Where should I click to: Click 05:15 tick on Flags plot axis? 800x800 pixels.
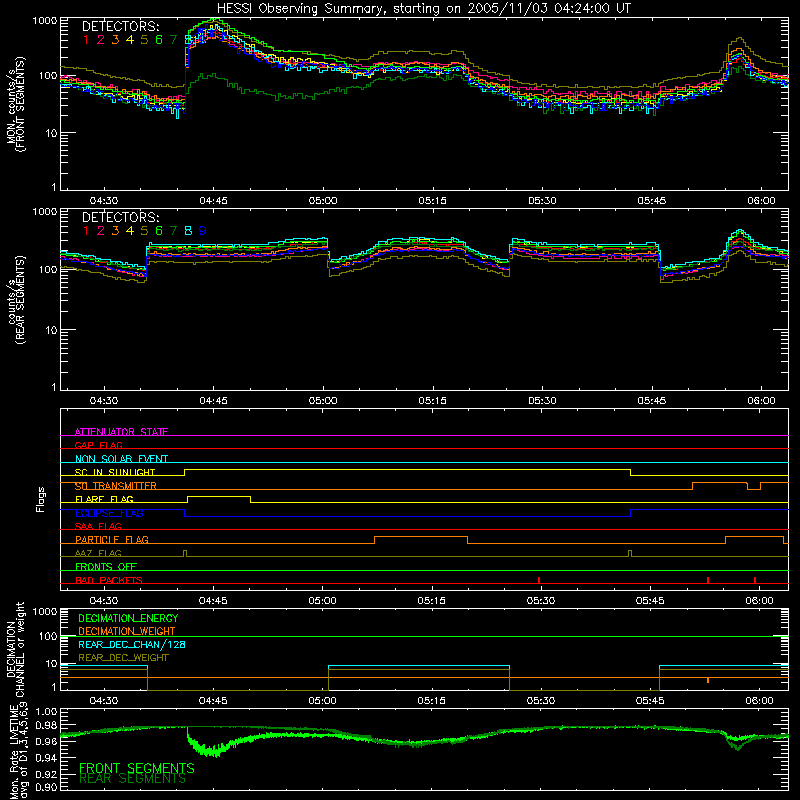[432, 601]
